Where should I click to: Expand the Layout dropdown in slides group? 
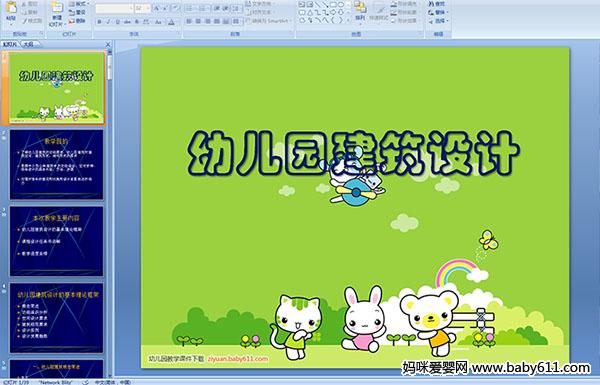coord(79,4)
